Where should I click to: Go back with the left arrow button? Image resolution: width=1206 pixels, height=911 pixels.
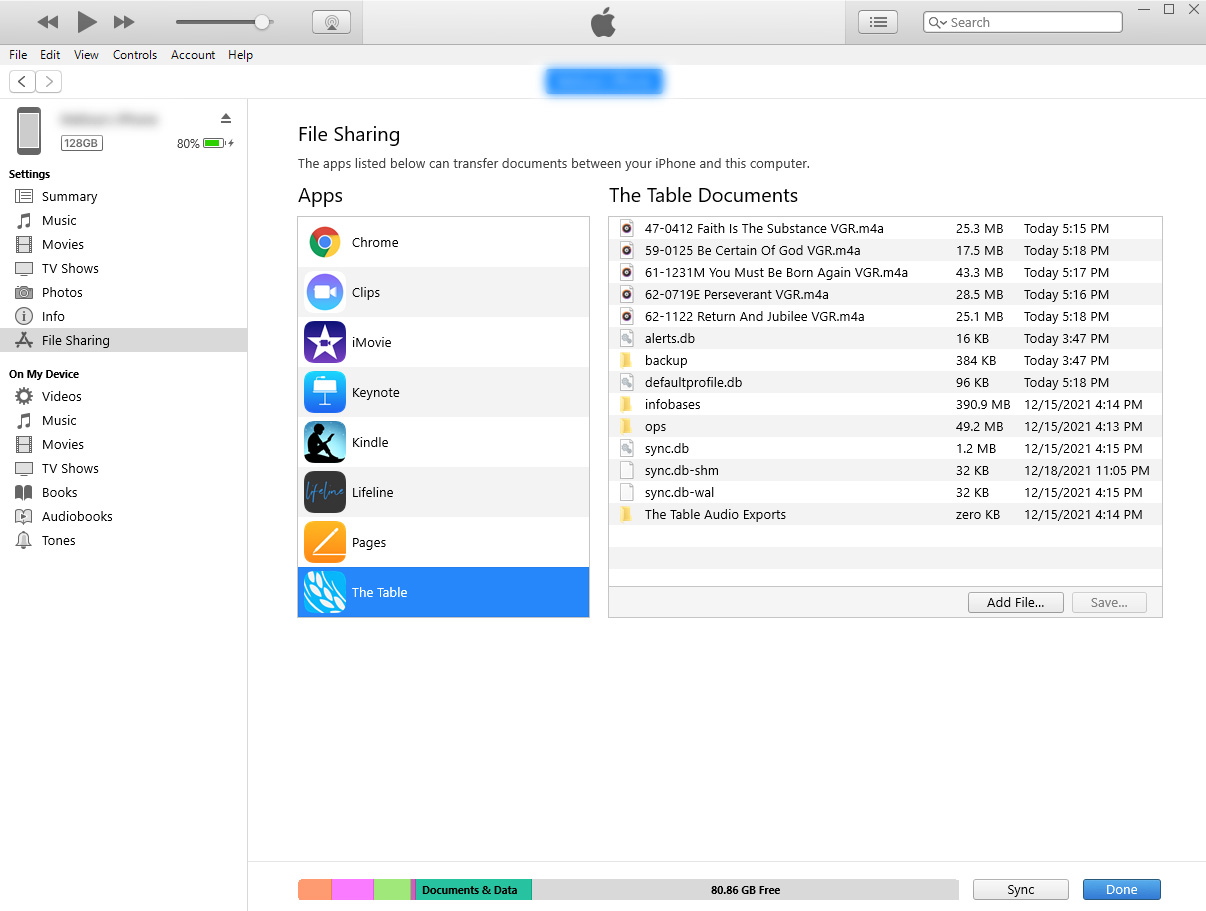22,82
